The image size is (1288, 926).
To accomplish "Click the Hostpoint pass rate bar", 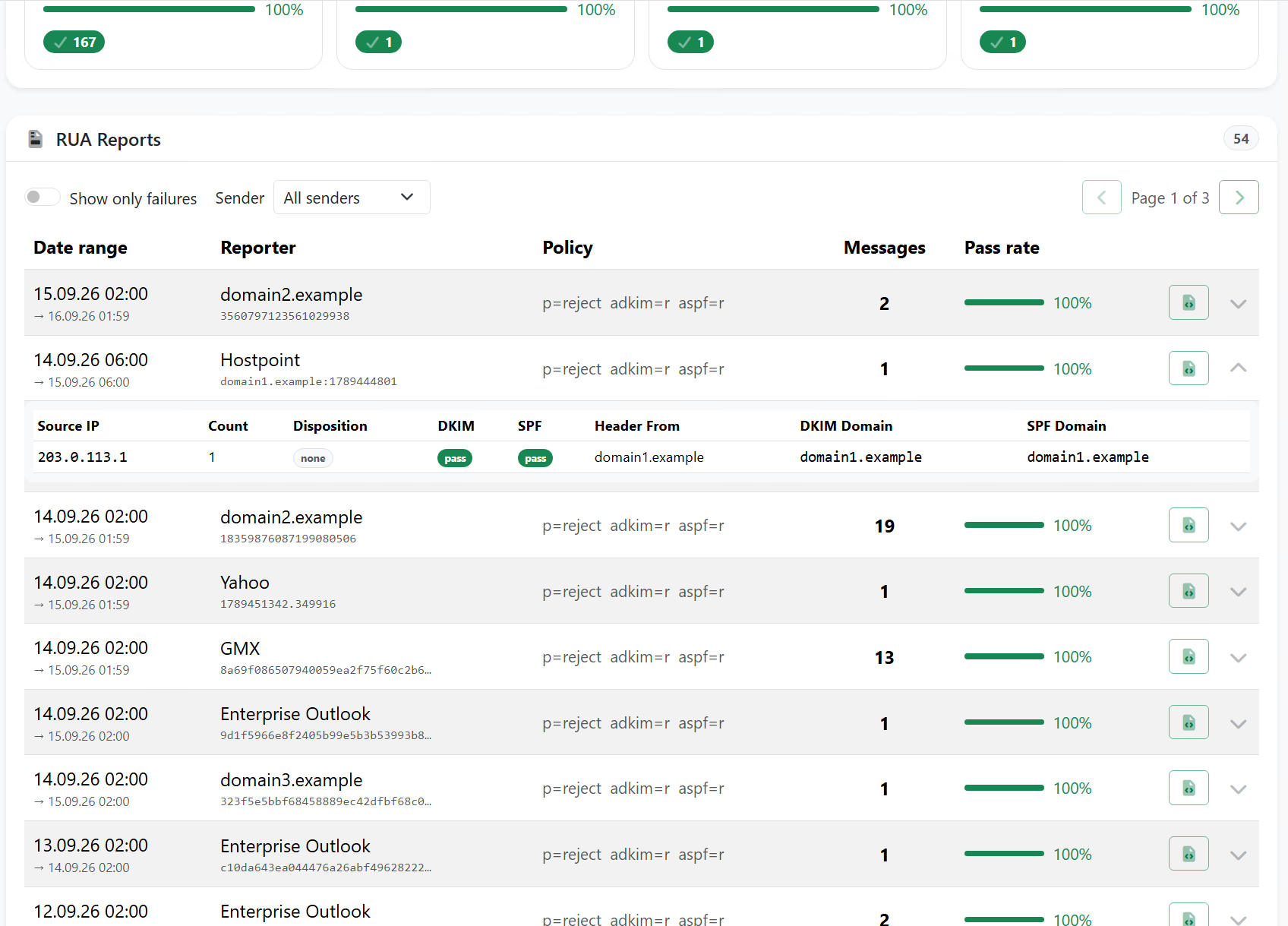I will tap(1004, 368).
